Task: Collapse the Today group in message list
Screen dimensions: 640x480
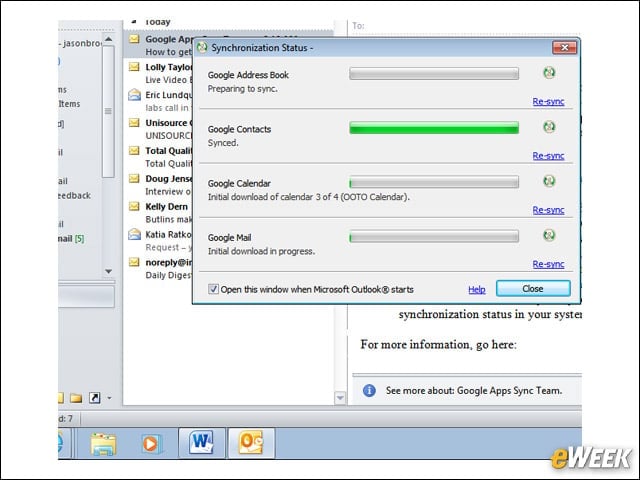Action: pos(134,21)
